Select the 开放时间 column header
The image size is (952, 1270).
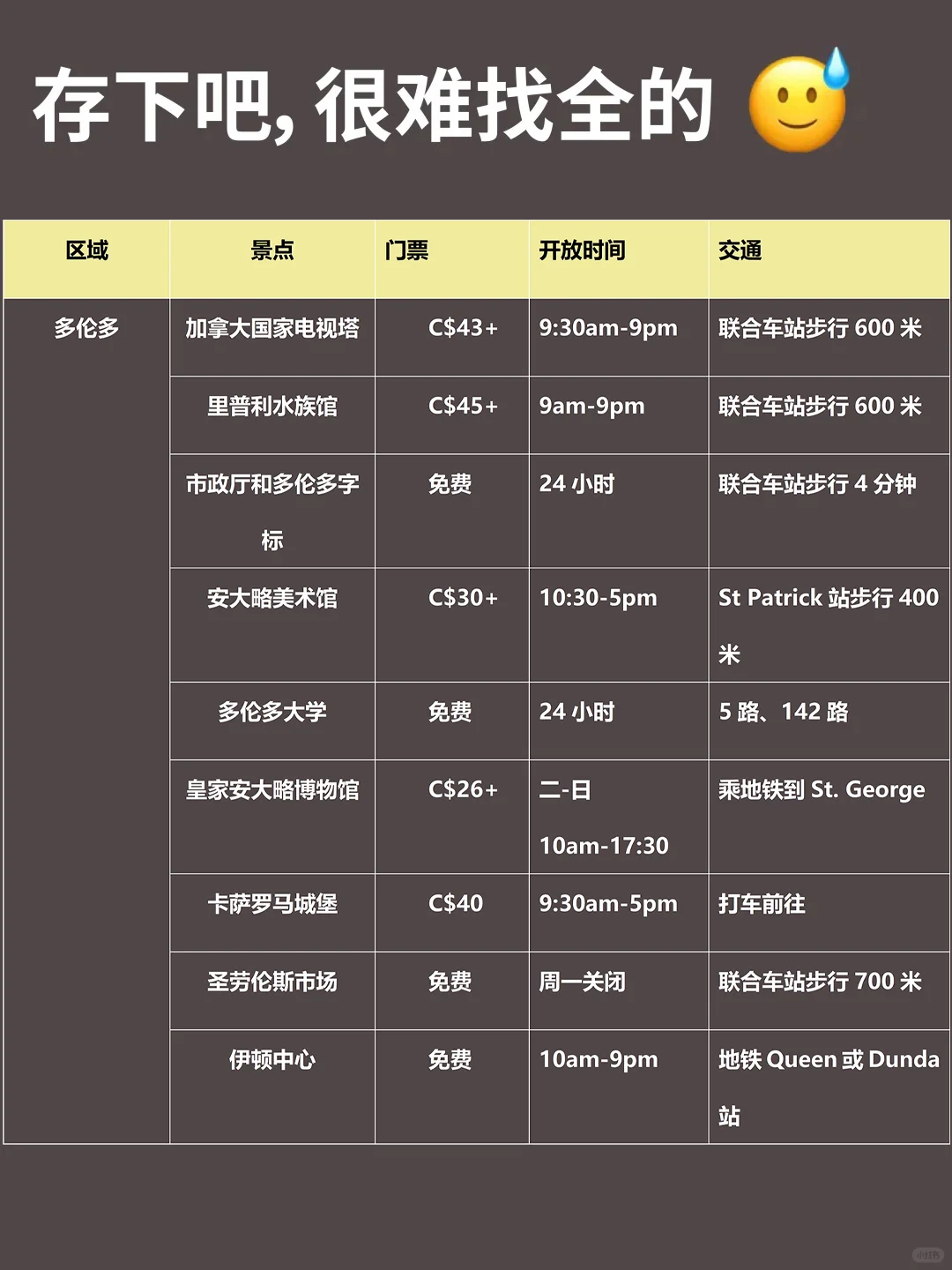click(x=584, y=251)
